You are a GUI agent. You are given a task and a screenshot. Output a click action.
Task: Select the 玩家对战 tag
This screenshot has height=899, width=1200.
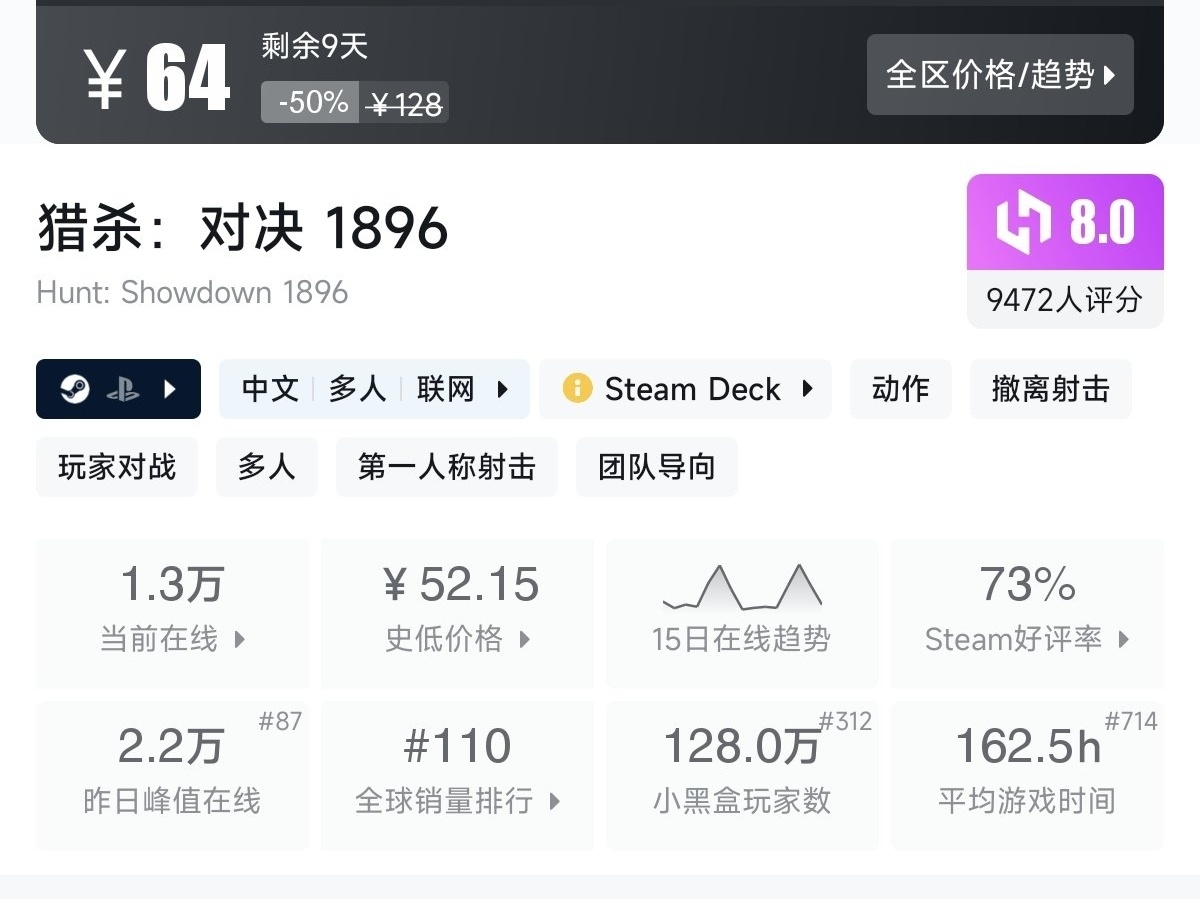pos(117,467)
